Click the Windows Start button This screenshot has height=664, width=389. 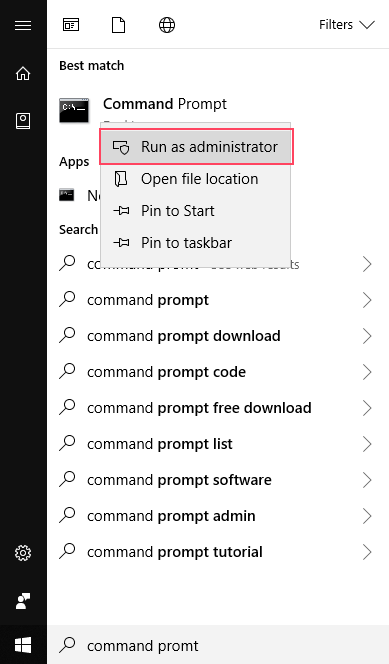[23, 645]
